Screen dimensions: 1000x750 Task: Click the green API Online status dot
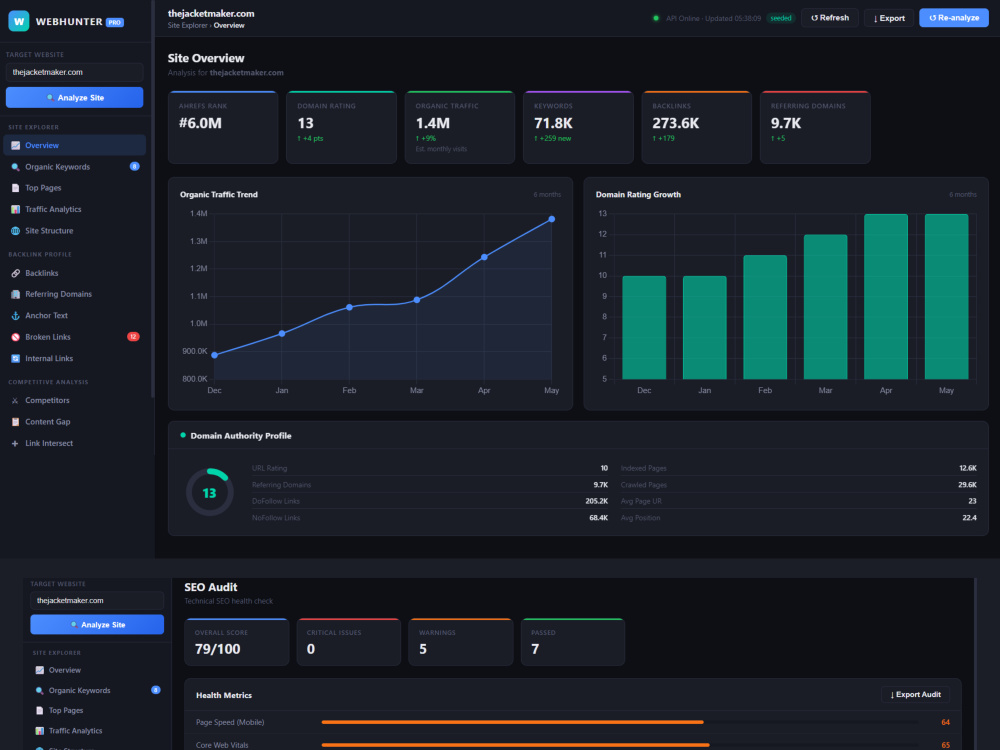click(656, 18)
